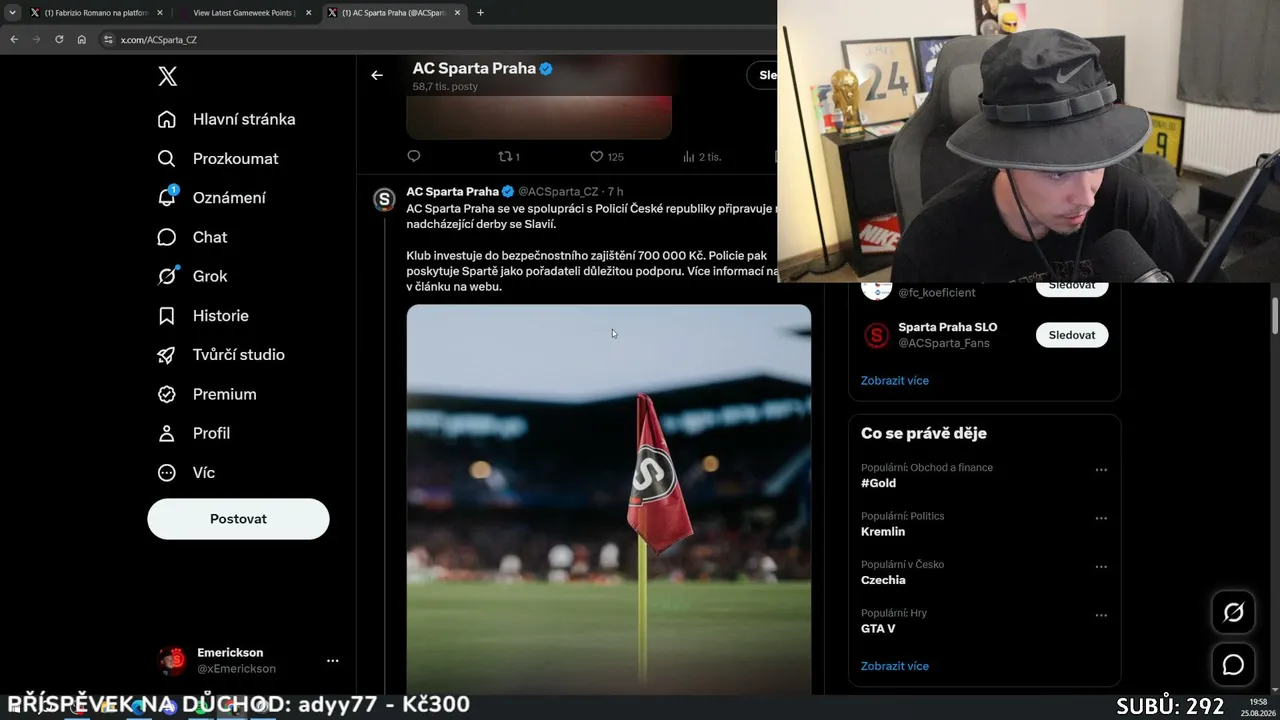Open a new browser tab
Screen dimensions: 1280x720
[x=480, y=13]
